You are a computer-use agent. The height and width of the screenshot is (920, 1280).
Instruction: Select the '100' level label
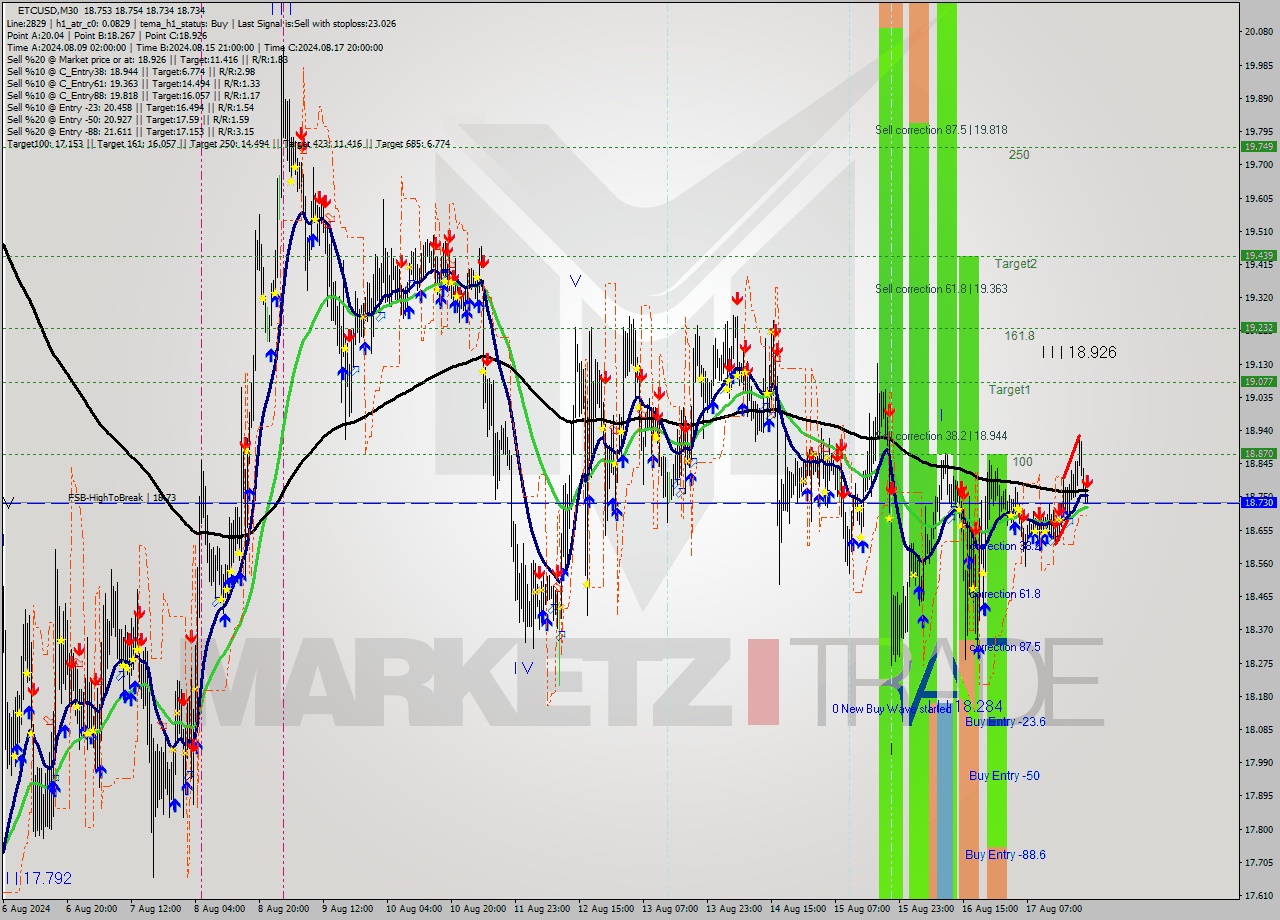1022,462
